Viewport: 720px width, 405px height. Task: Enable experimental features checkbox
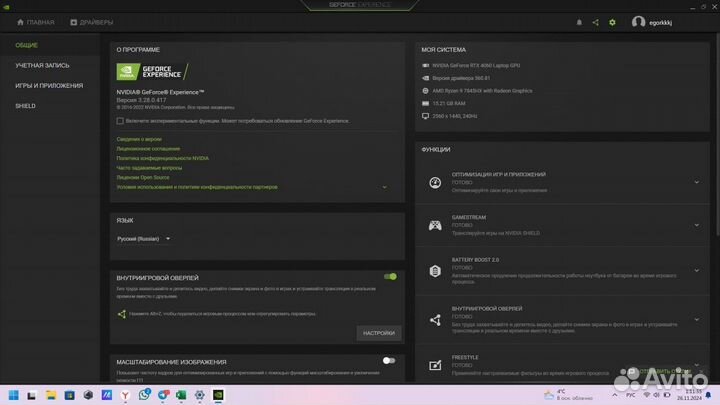pyautogui.click(x=120, y=121)
